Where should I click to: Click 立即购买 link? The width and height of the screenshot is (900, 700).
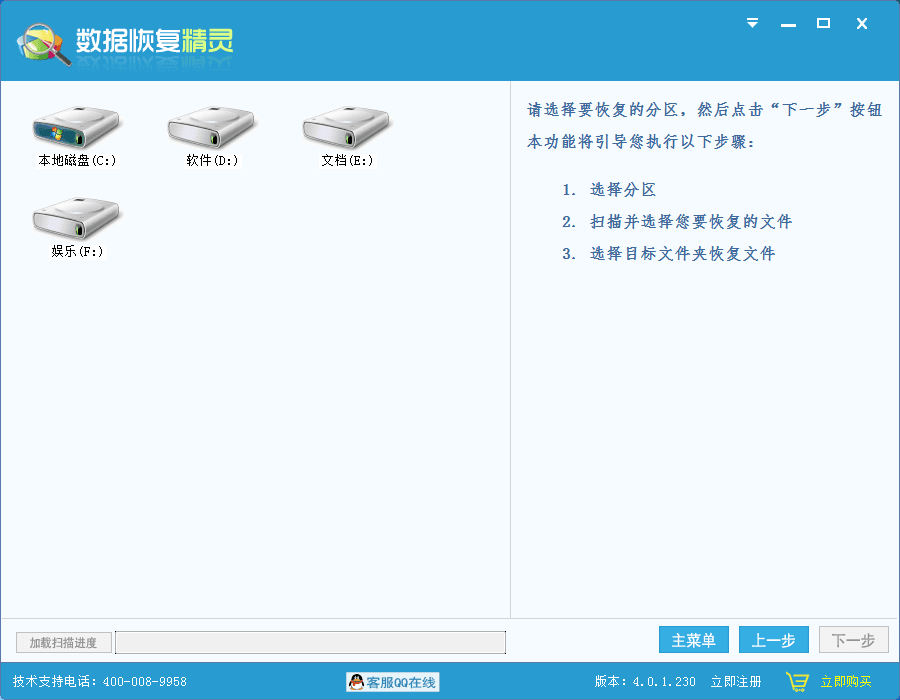(x=845, y=682)
